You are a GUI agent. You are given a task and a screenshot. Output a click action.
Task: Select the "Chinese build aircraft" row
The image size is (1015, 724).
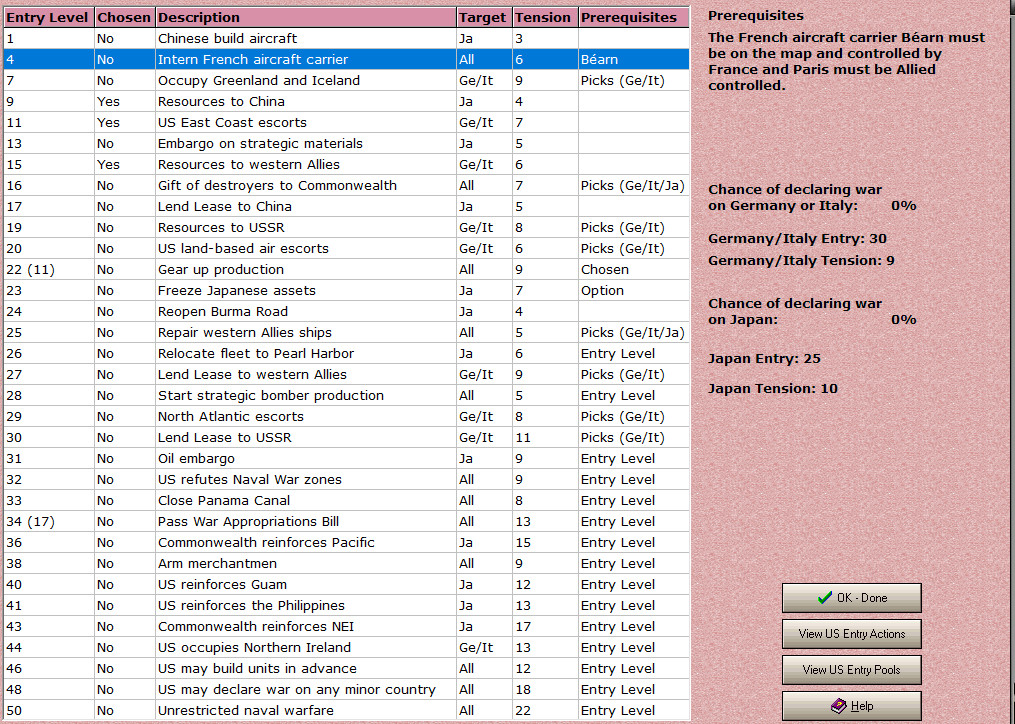(x=346, y=38)
